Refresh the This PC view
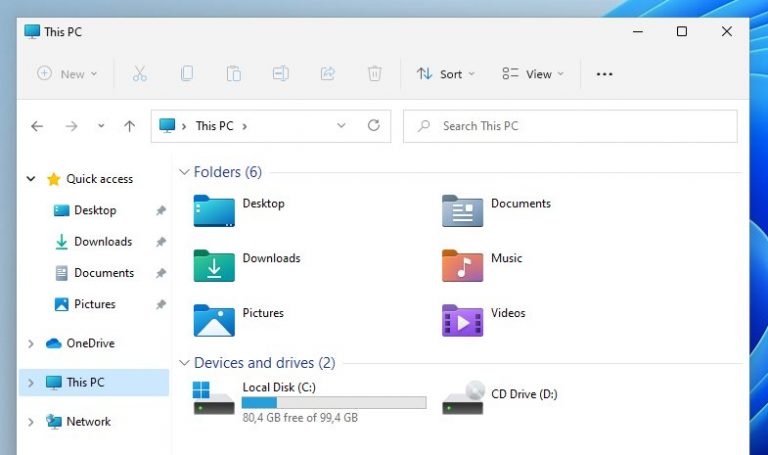The height and width of the screenshot is (455, 768). click(374, 126)
